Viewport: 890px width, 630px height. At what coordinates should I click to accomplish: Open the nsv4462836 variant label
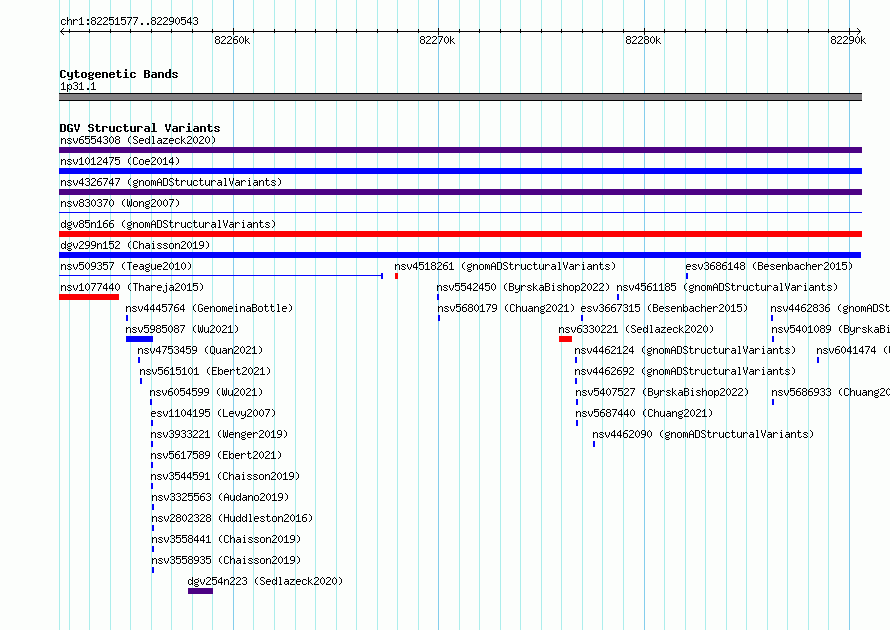[830, 308]
